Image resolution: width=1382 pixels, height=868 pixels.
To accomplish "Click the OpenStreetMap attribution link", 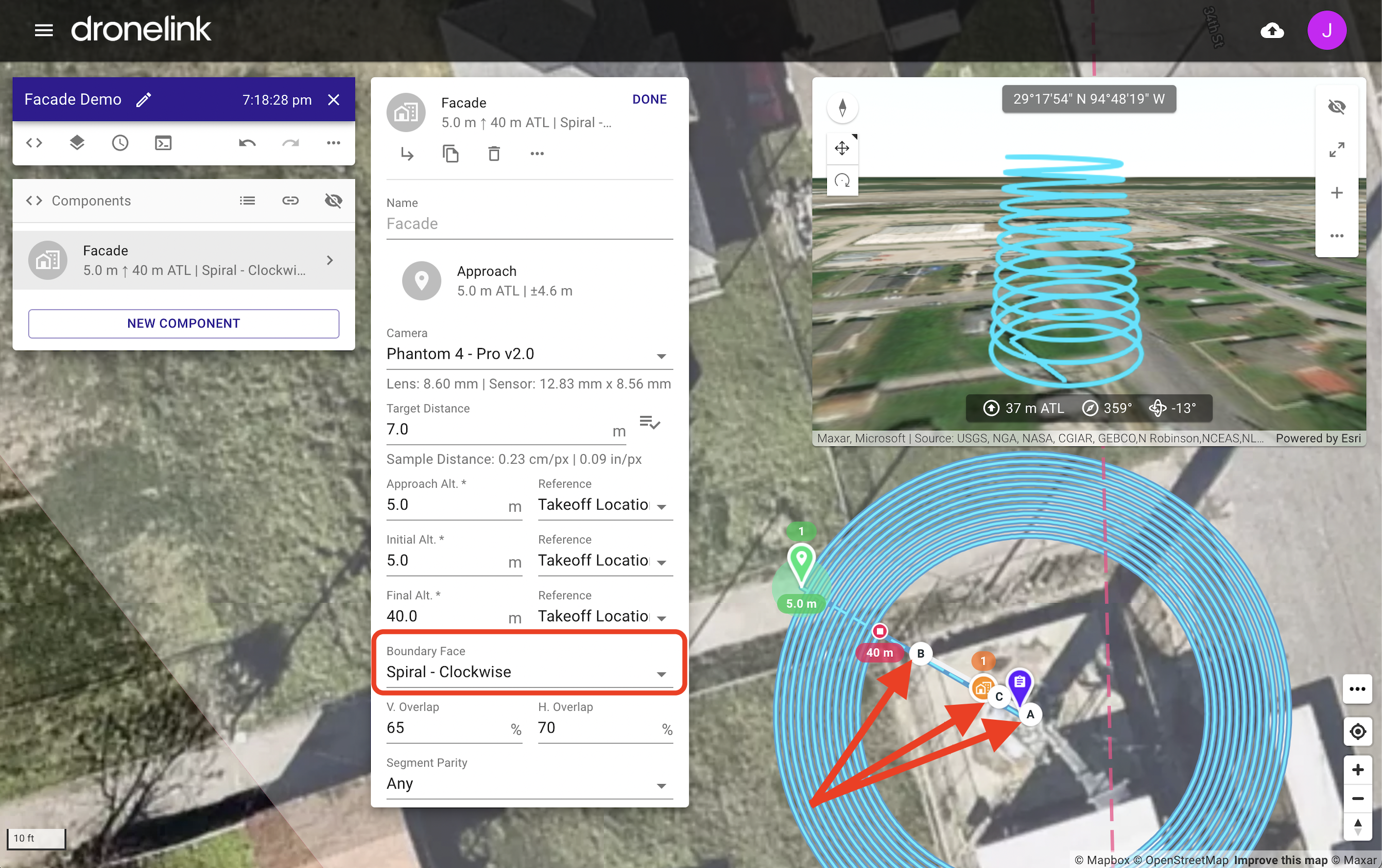I will click(1181, 860).
